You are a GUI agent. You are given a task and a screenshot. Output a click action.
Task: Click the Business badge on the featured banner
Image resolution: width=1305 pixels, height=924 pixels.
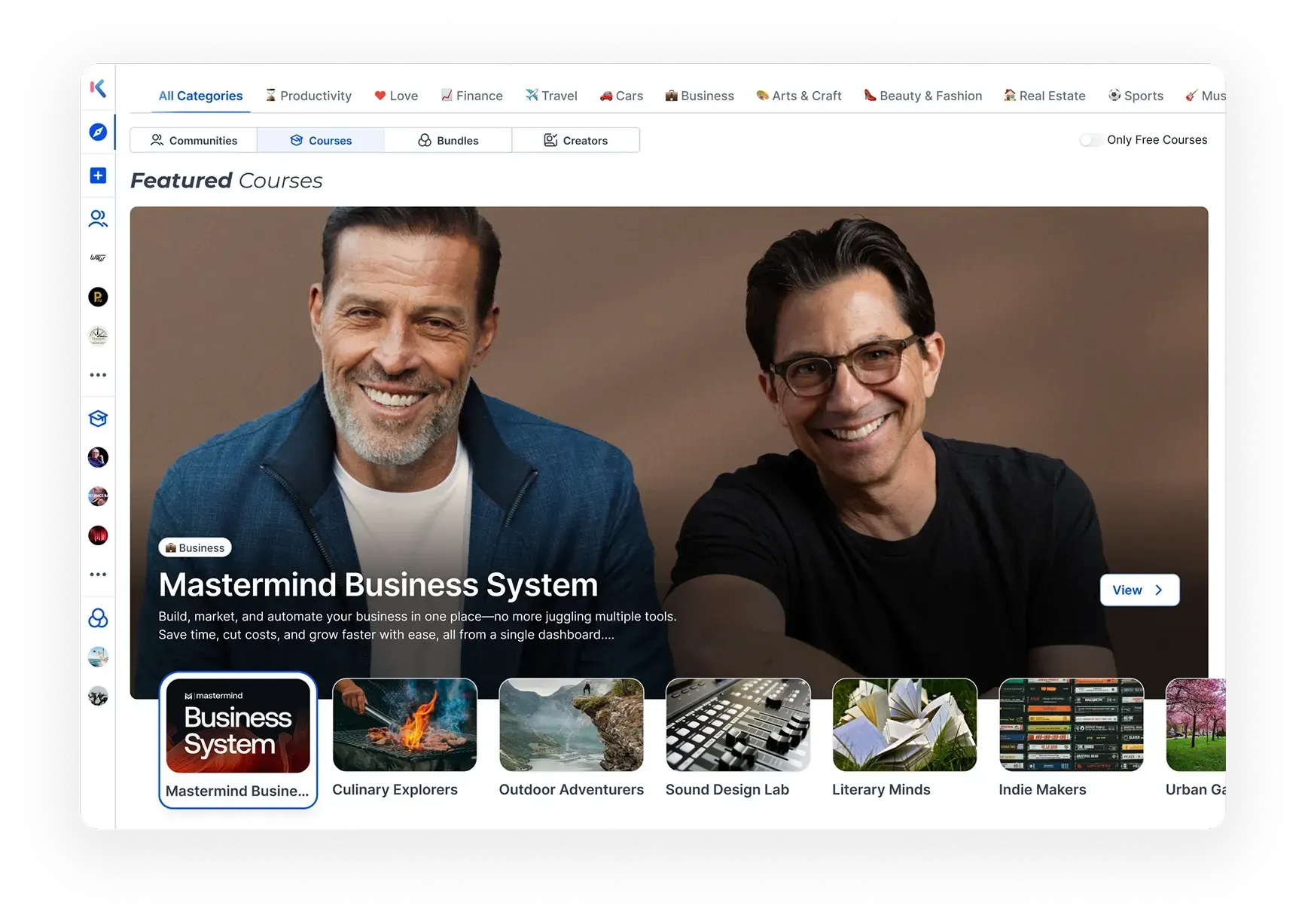point(194,547)
